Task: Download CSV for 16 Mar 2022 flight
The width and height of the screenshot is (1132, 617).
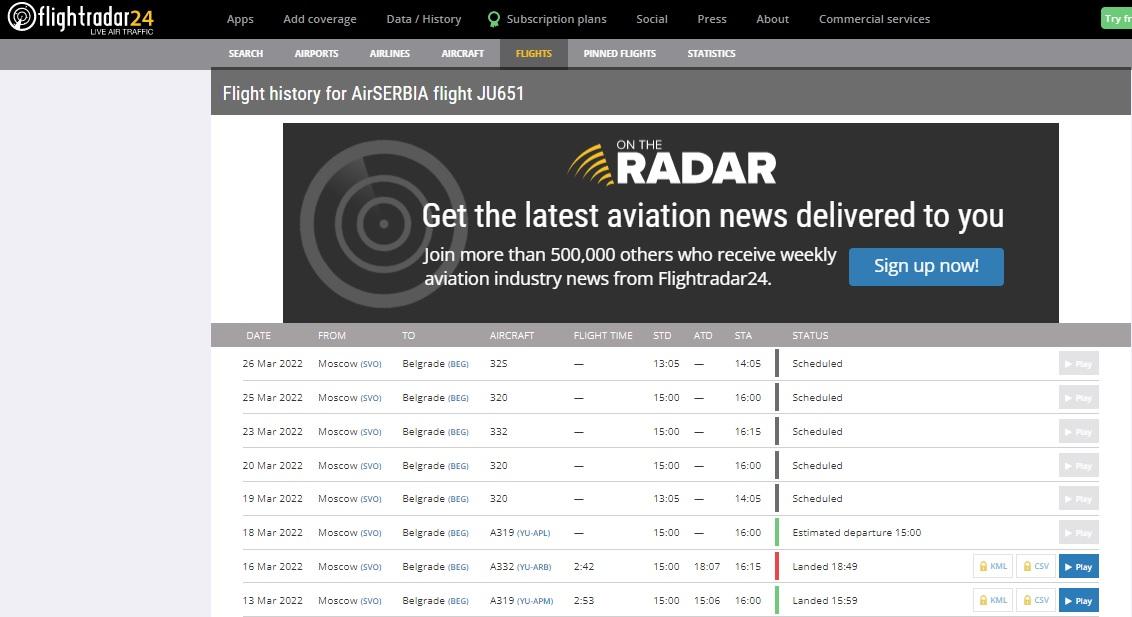Action: pos(1036,567)
